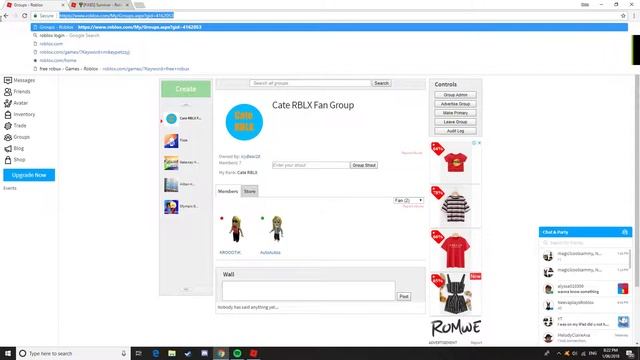Open Roblox app on taskbar
Image resolution: width=640 pixels, height=360 pixels.
click(x=253, y=353)
